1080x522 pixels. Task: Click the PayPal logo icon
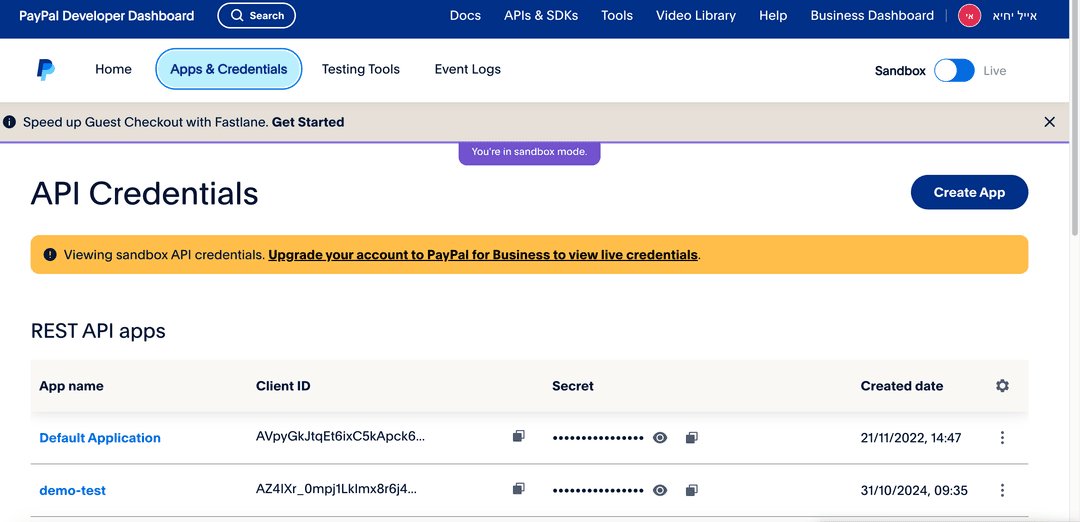[46, 69]
